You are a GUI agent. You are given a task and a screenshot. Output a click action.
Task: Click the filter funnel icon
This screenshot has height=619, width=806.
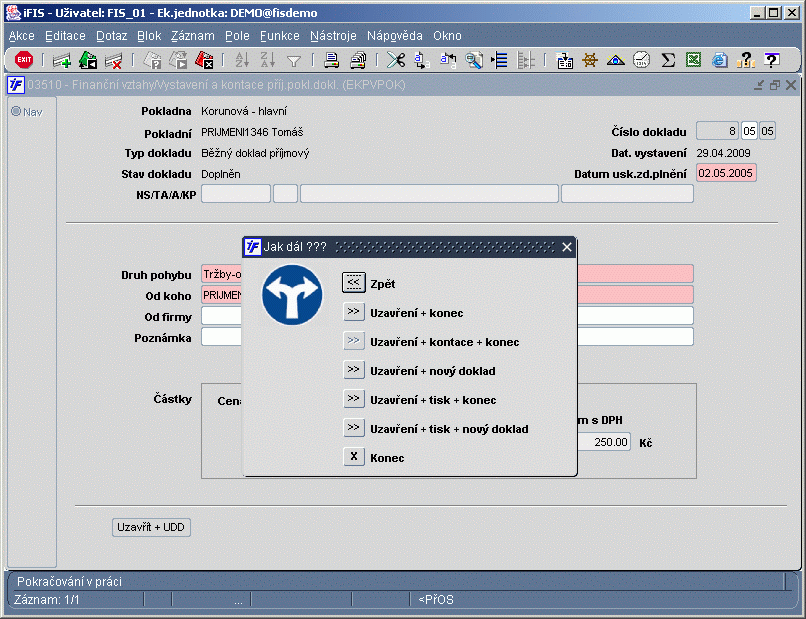(x=294, y=60)
